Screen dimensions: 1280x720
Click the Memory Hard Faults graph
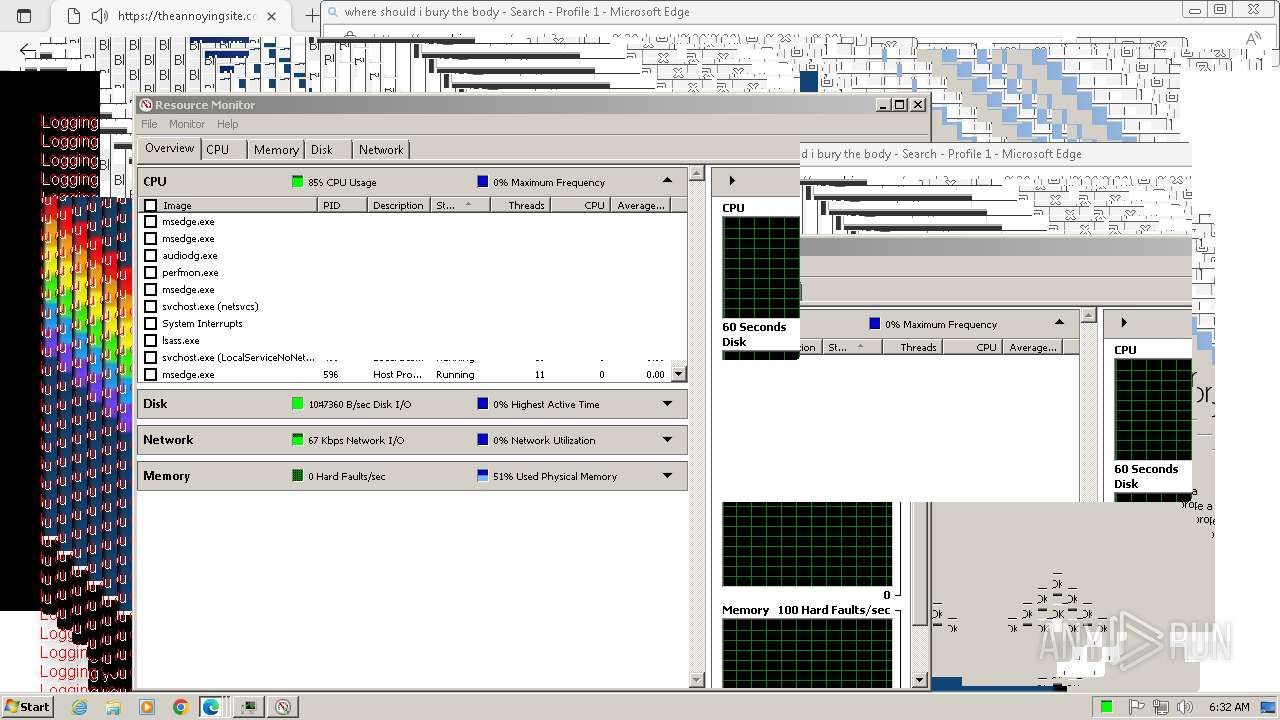807,652
